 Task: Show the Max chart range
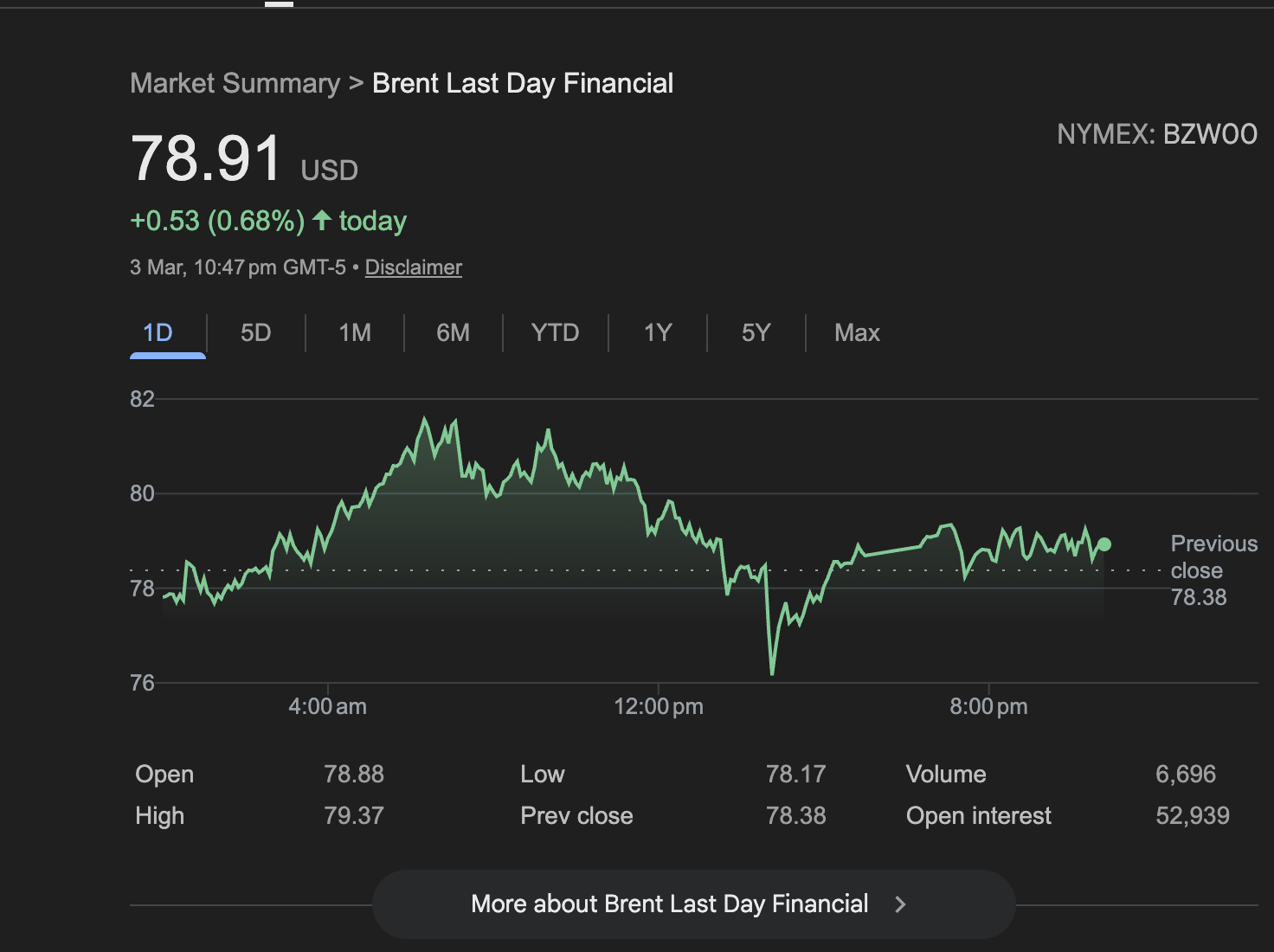tap(857, 332)
